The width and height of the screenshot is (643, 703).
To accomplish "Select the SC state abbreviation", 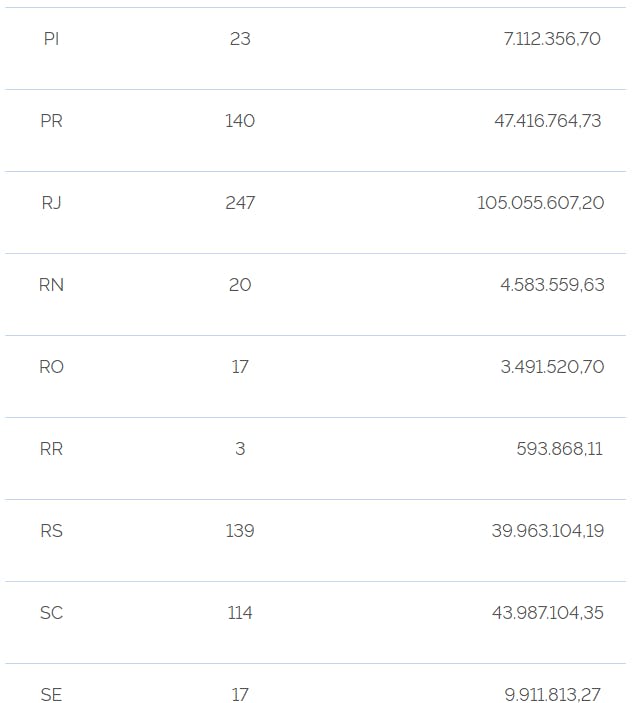I will [51, 613].
